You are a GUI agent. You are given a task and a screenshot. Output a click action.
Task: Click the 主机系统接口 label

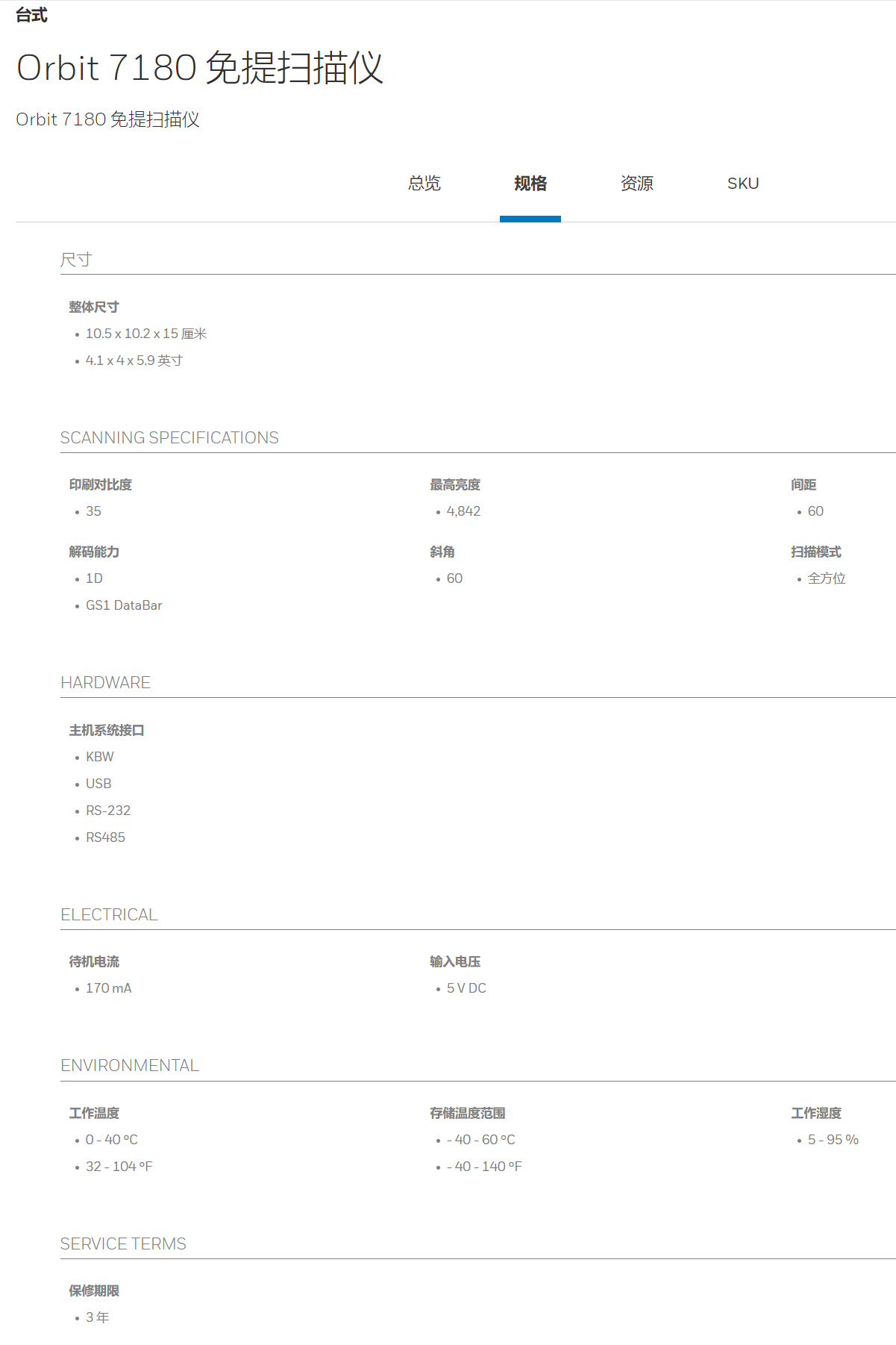click(107, 730)
